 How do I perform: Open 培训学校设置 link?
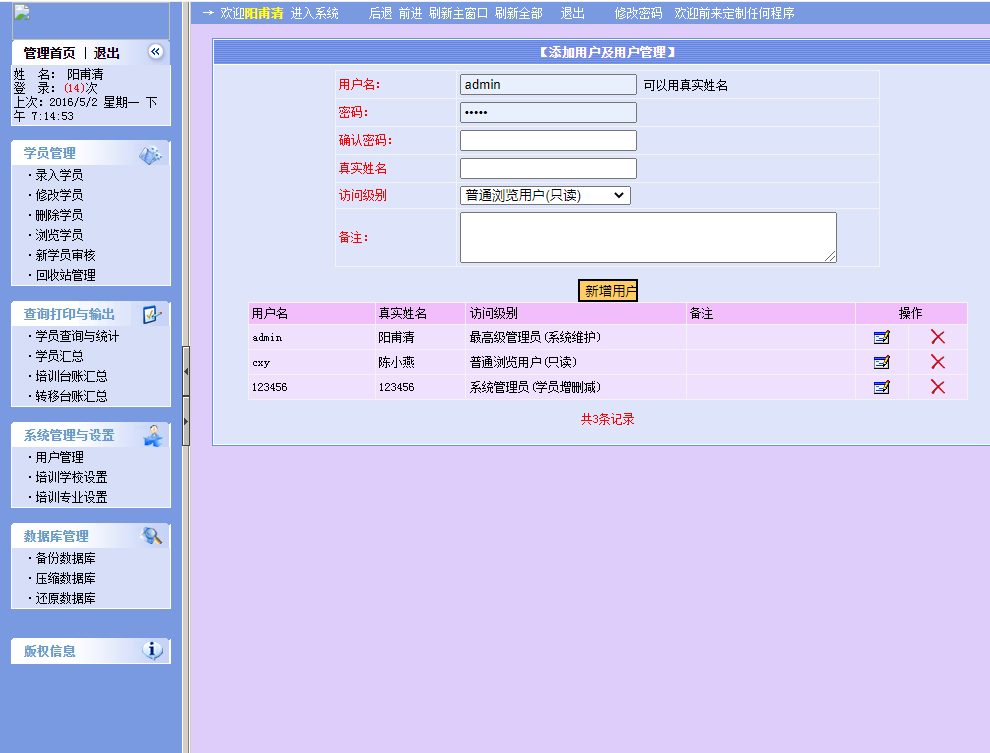tap(71, 477)
